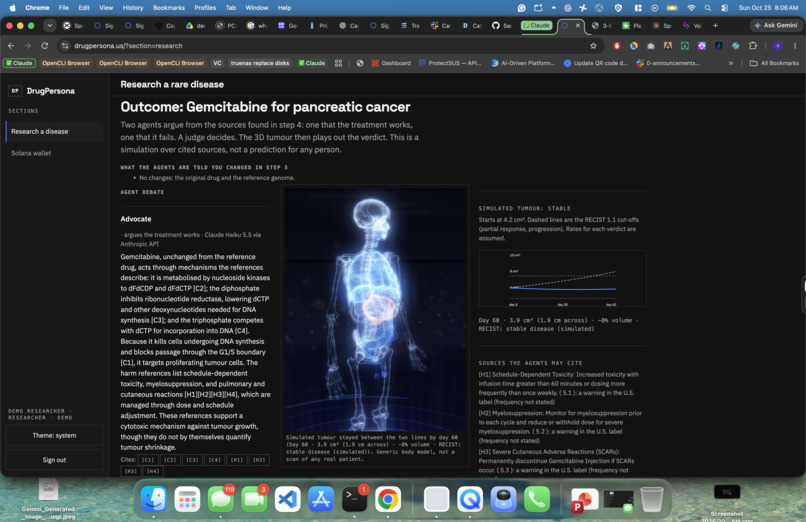
Task: Click the [C2] citation chip
Action: tap(170, 460)
